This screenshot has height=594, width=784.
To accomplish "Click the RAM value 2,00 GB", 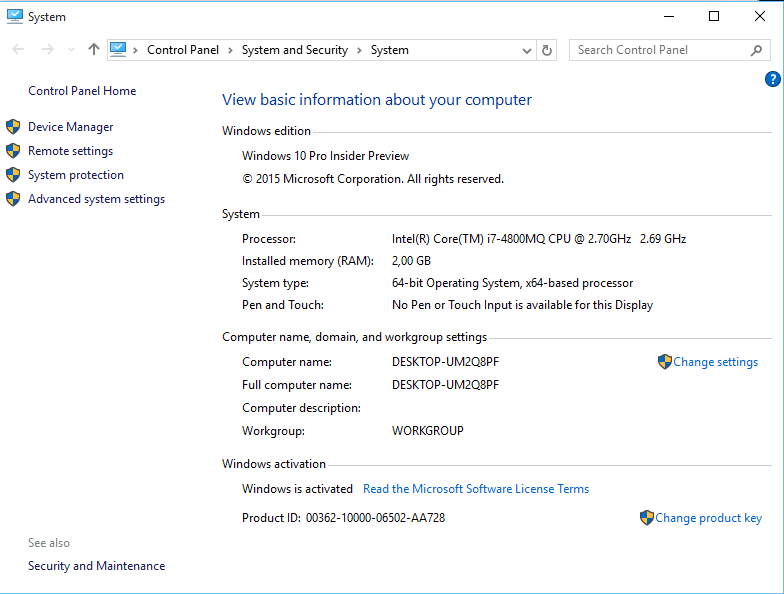I will [411, 261].
